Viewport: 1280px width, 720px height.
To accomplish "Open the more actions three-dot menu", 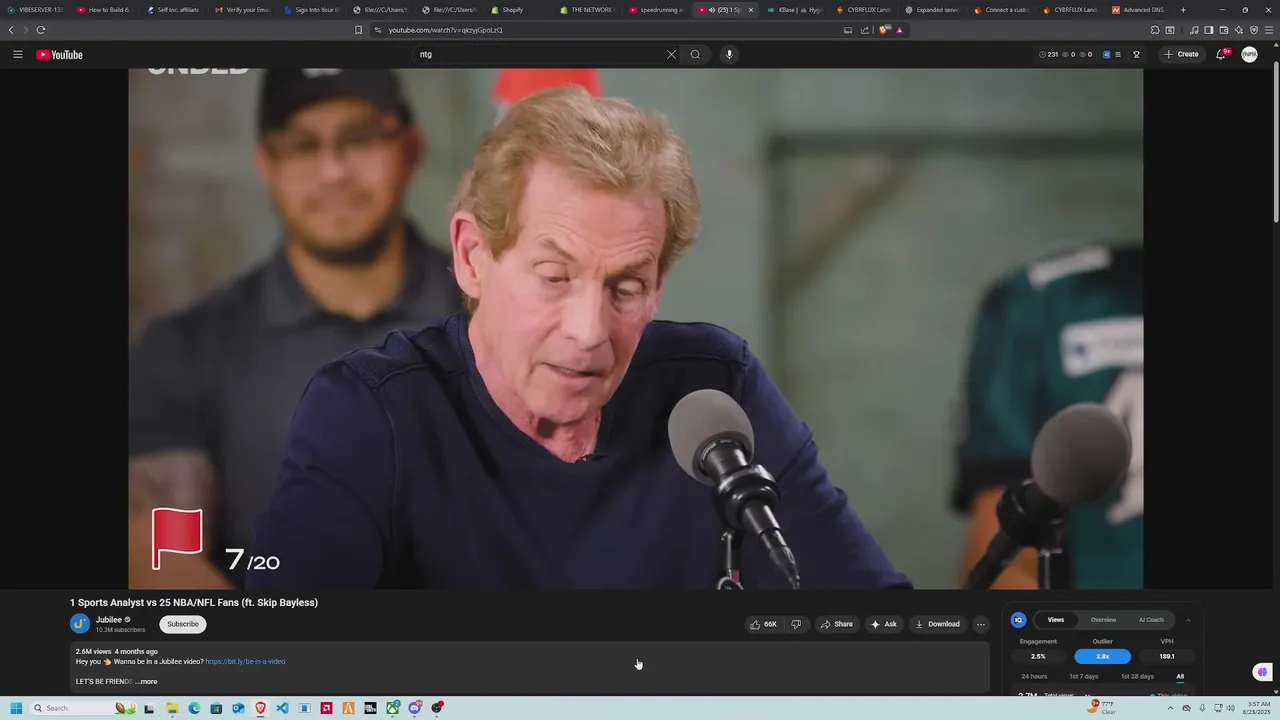I will (x=981, y=624).
